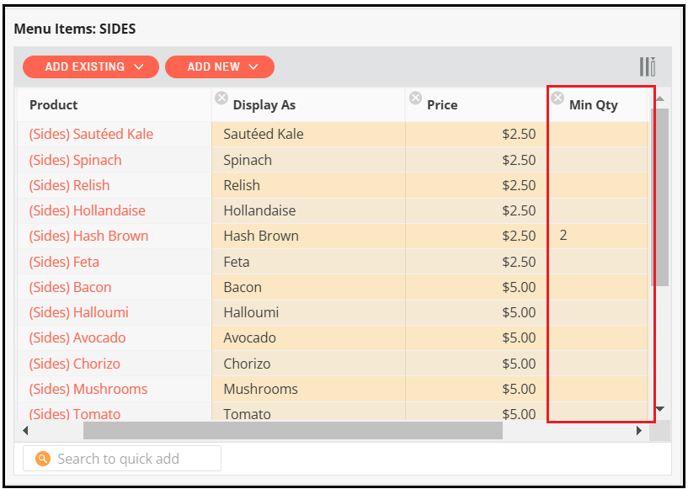This screenshot has width=688, height=489.
Task: Select the Avocado Display As cell
Action: point(308,338)
